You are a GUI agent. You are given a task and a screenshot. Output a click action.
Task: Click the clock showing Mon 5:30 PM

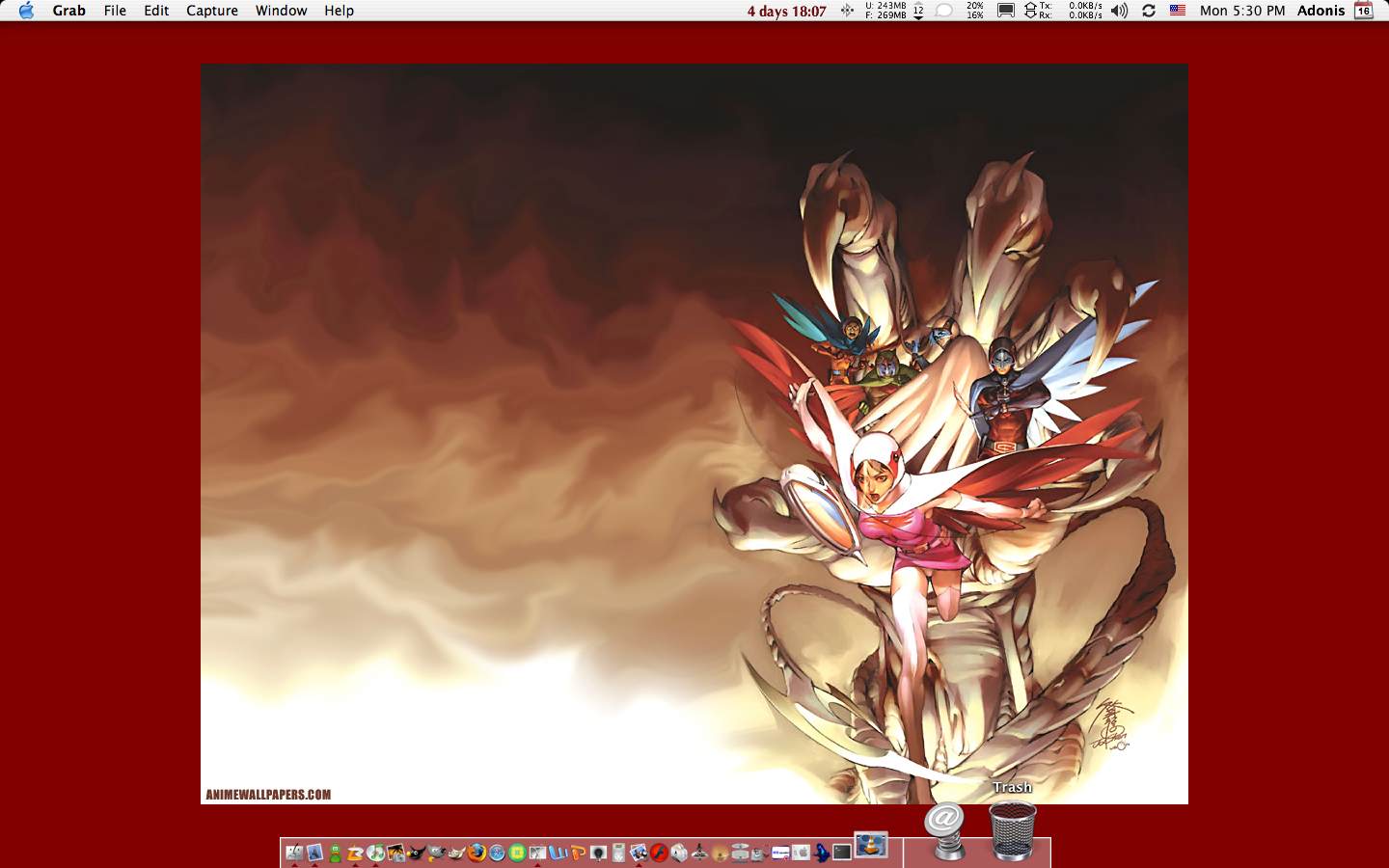[1242, 11]
